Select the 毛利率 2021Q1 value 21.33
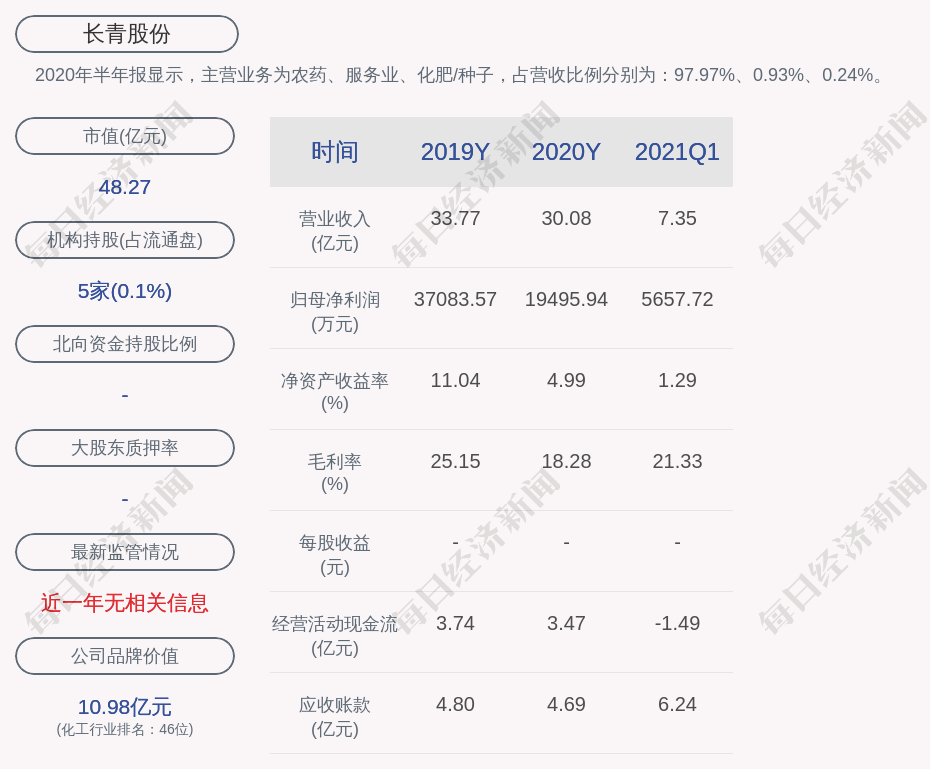The width and height of the screenshot is (930, 769). coord(677,461)
